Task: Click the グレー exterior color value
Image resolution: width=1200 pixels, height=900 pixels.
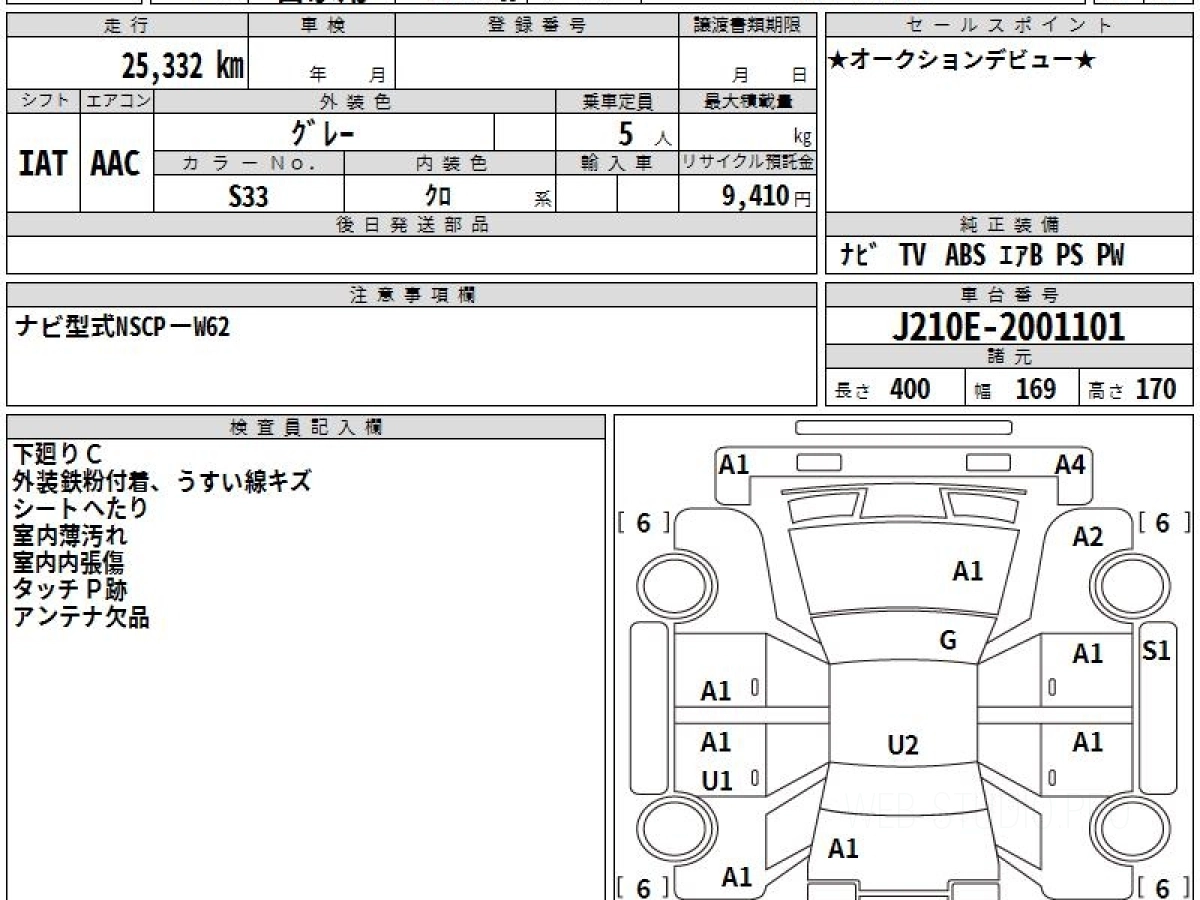Action: (x=323, y=131)
